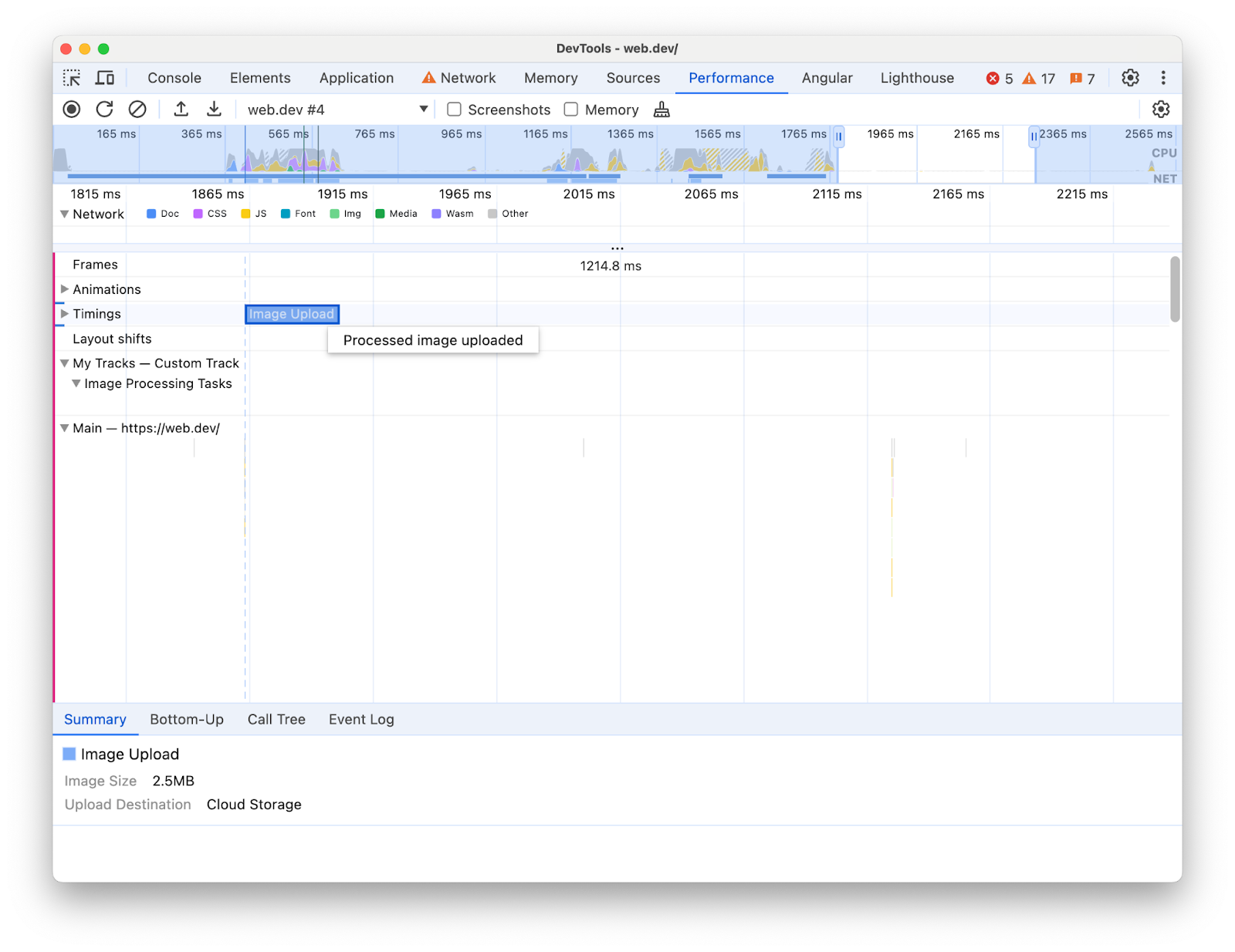Open the Performance panel settings gear

[1161, 110]
